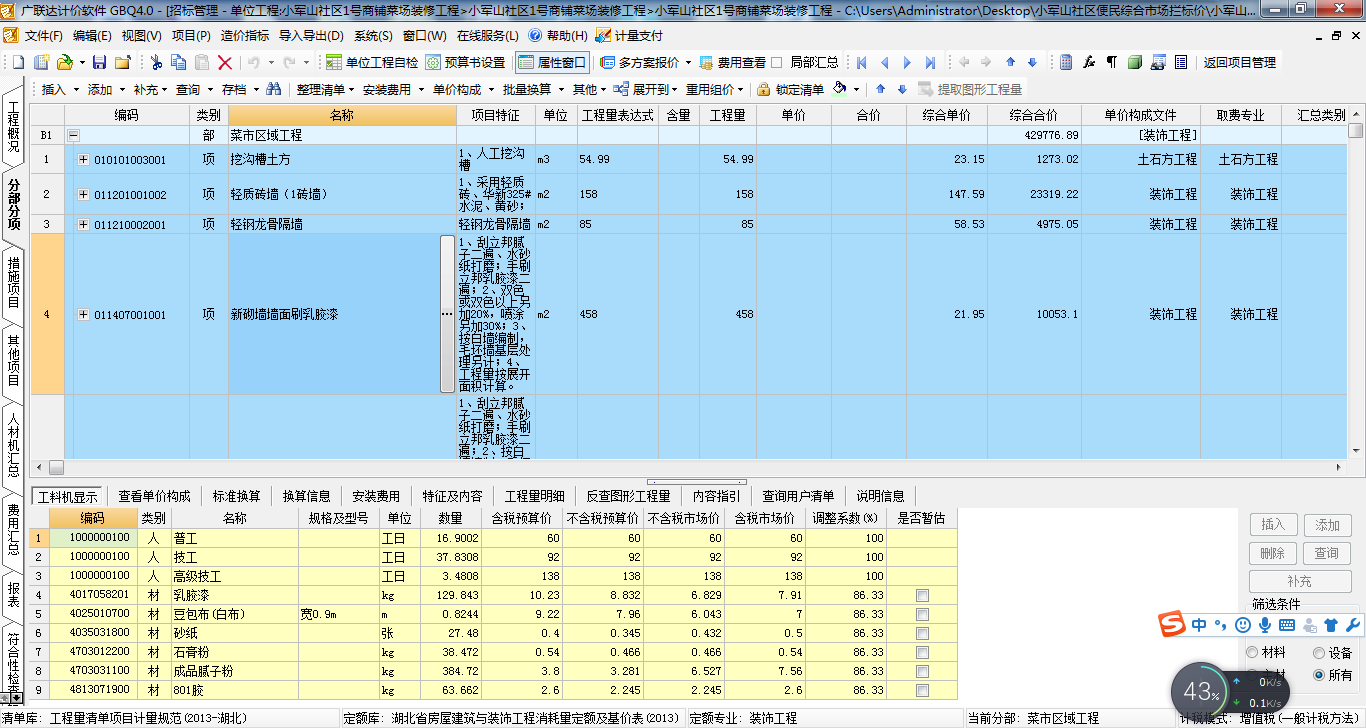Click the fx formula icon
Viewport: 1366px width, 728px height.
pos(1089,62)
